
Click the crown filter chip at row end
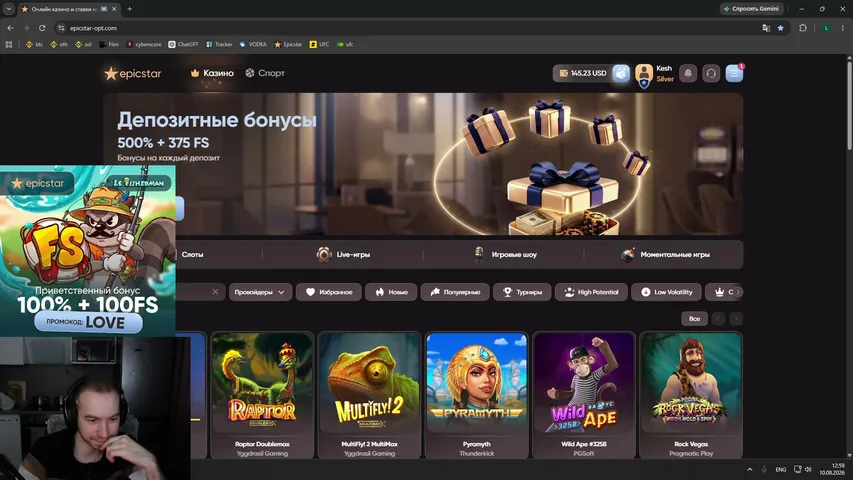(x=721, y=292)
